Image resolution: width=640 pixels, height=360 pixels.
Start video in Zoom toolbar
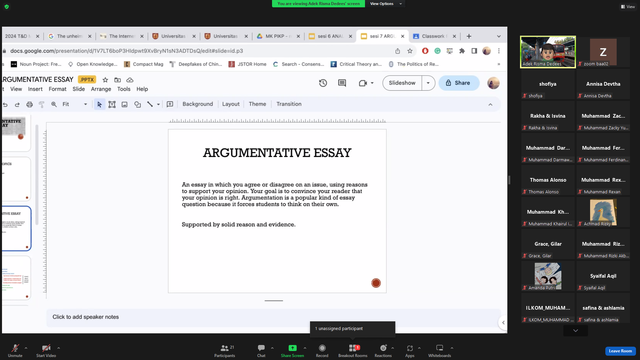(46, 350)
